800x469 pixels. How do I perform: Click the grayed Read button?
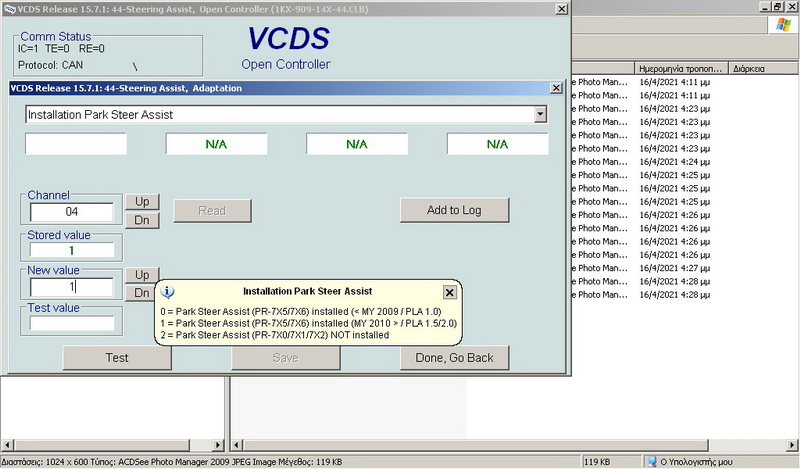[x=212, y=211]
